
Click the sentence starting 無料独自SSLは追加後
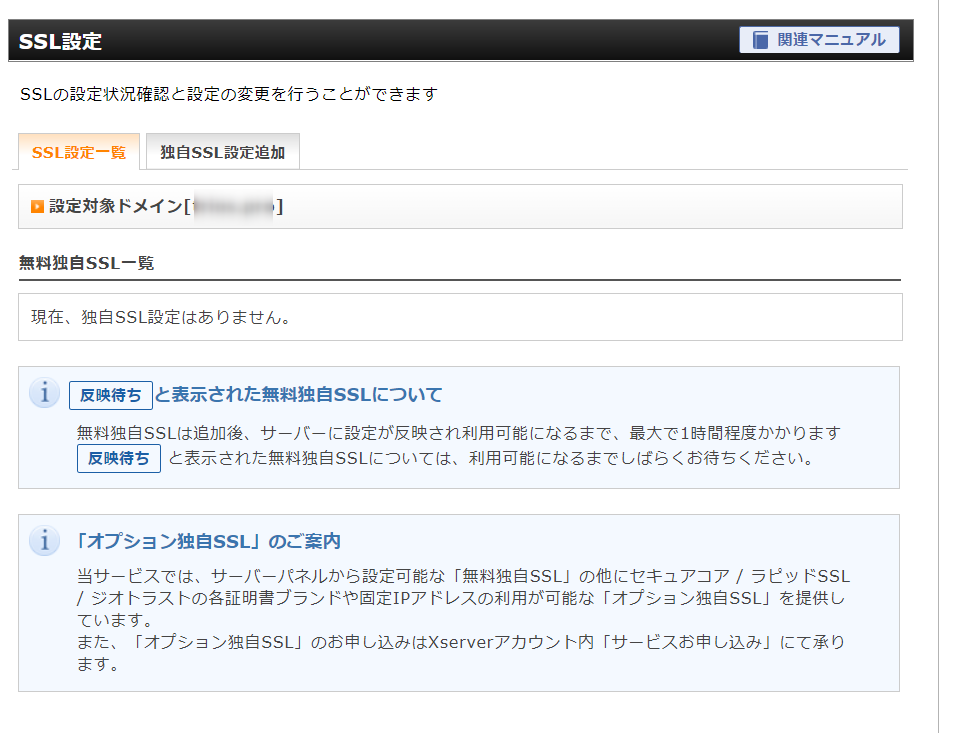click(459, 434)
